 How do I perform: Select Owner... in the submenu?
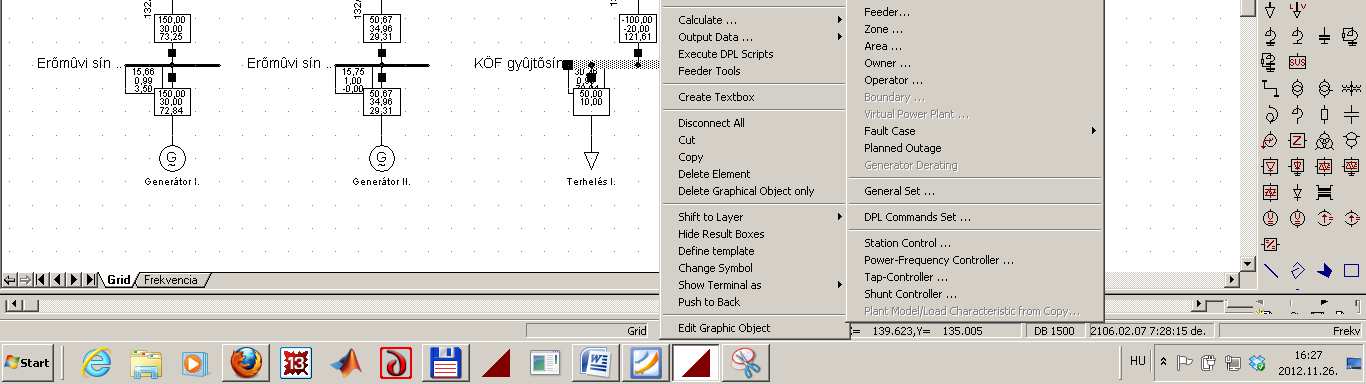pos(976,63)
